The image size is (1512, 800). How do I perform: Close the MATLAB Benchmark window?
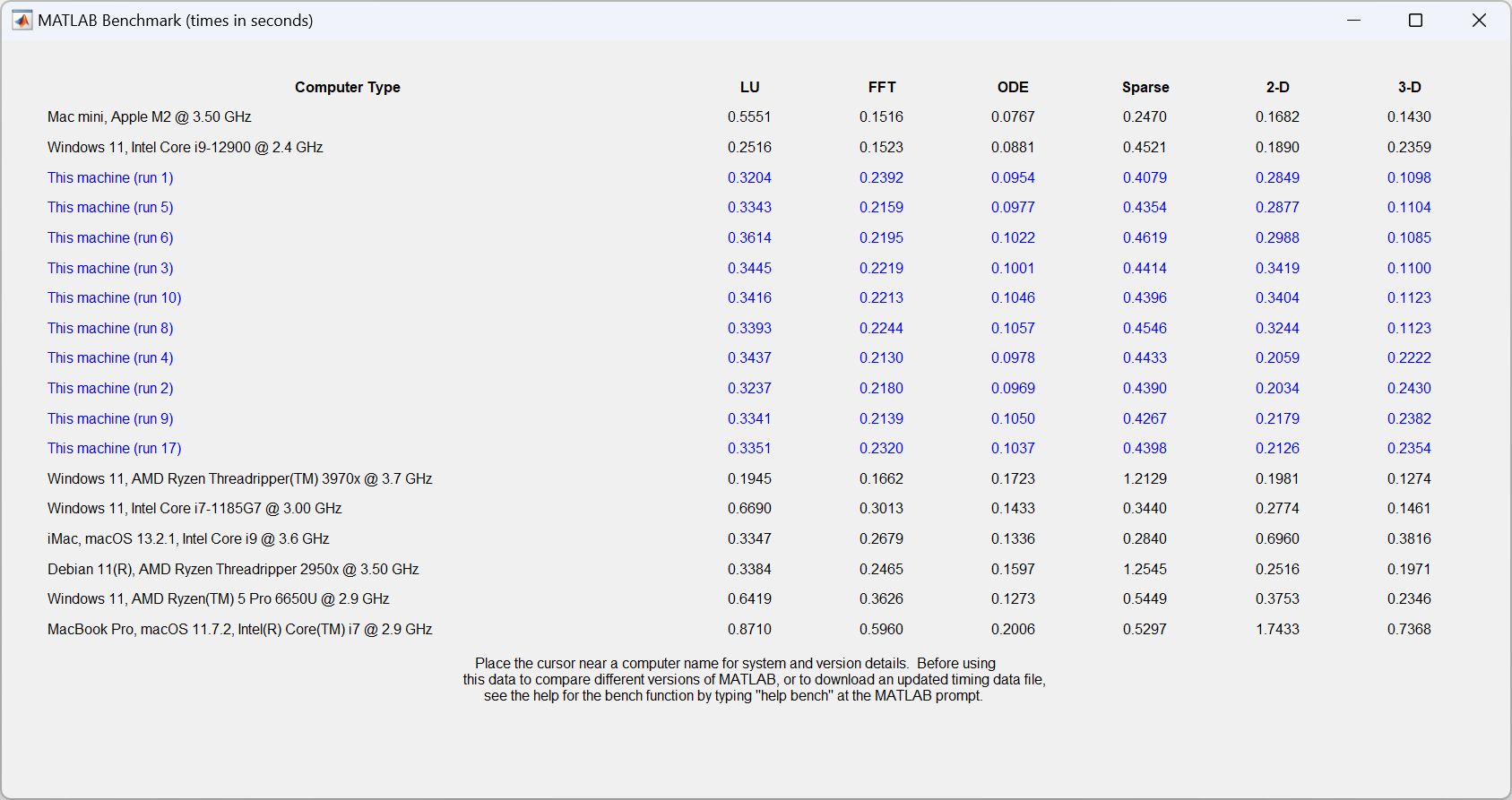click(1479, 21)
